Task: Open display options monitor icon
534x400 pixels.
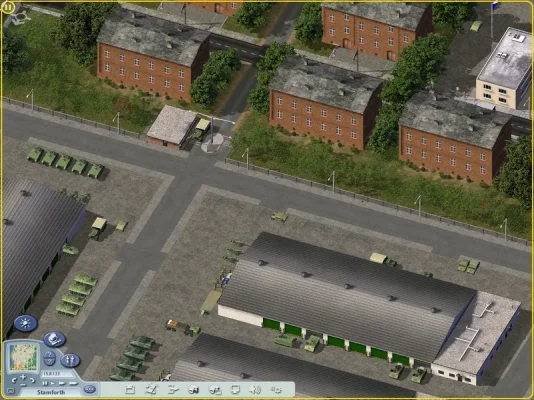Action: click(x=236, y=389)
